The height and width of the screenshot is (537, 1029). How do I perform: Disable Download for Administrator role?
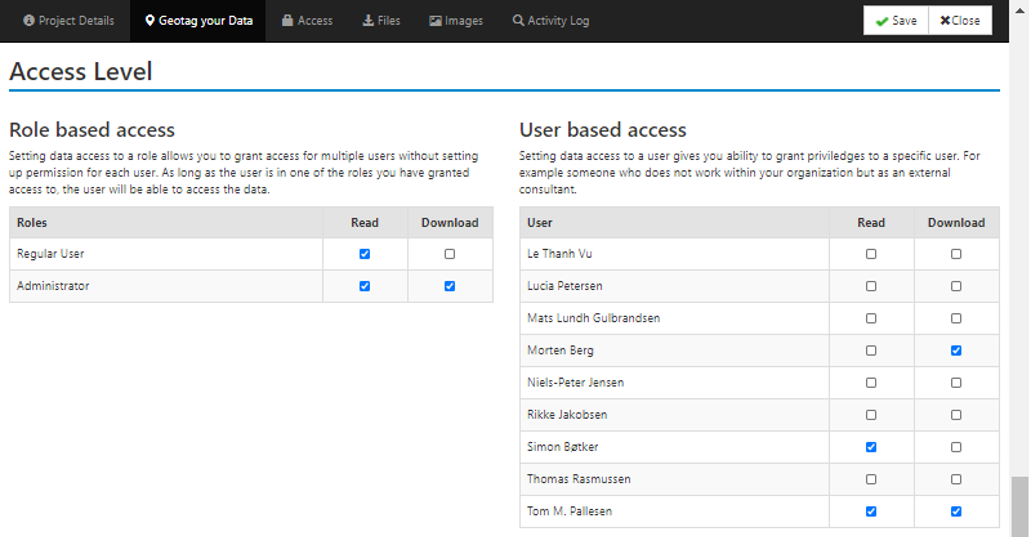pyautogui.click(x=450, y=286)
